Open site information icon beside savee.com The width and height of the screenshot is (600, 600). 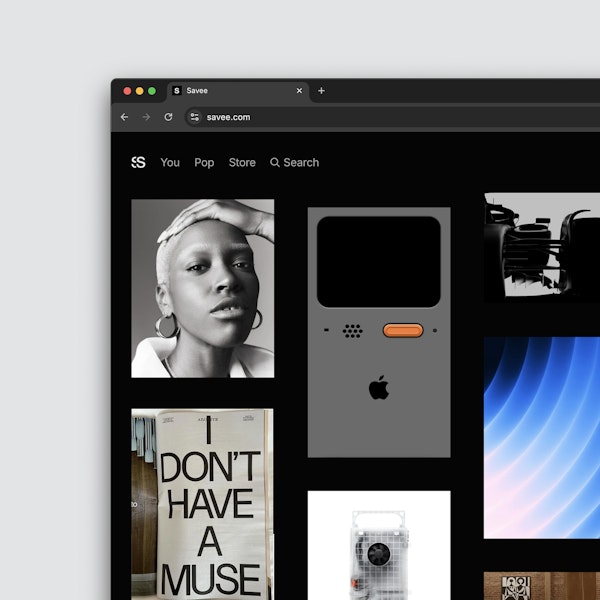pos(194,117)
